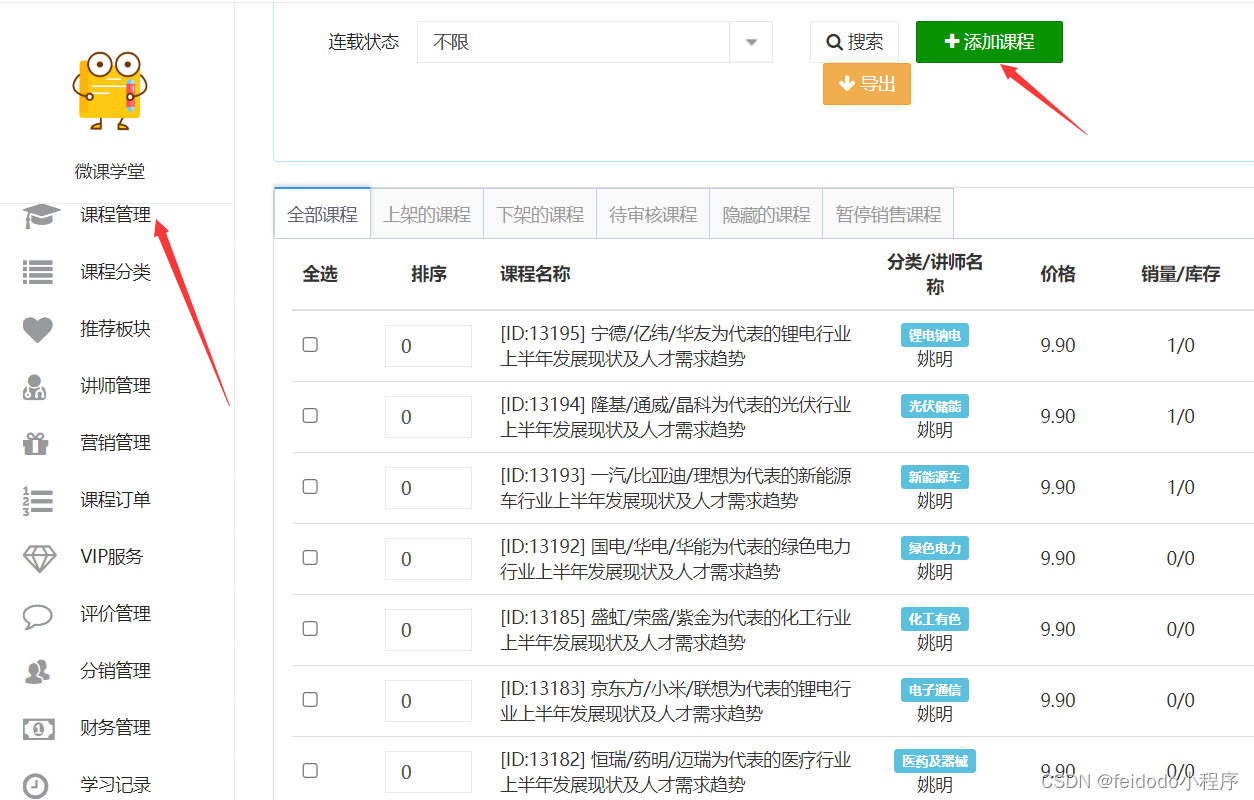Open VIP服务 in the sidebar
1254x800 pixels.
[x=112, y=557]
